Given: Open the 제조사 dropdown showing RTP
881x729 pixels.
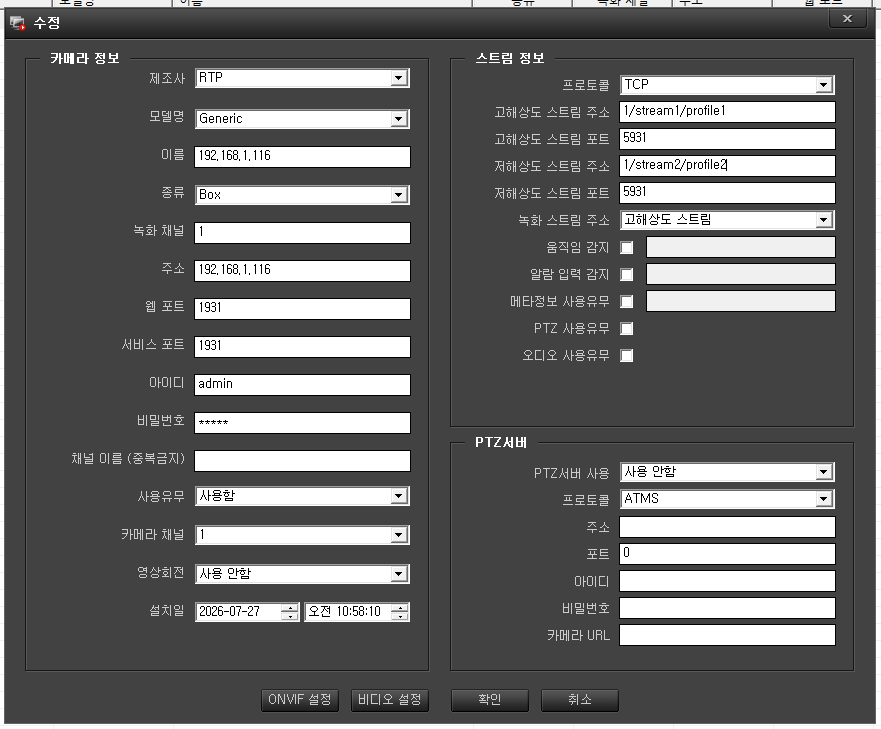Looking at the screenshot, I should pos(399,78).
